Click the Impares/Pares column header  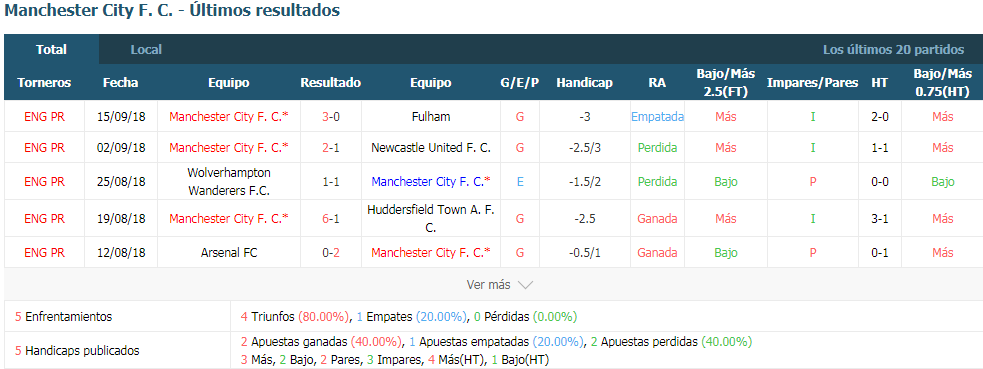(812, 83)
